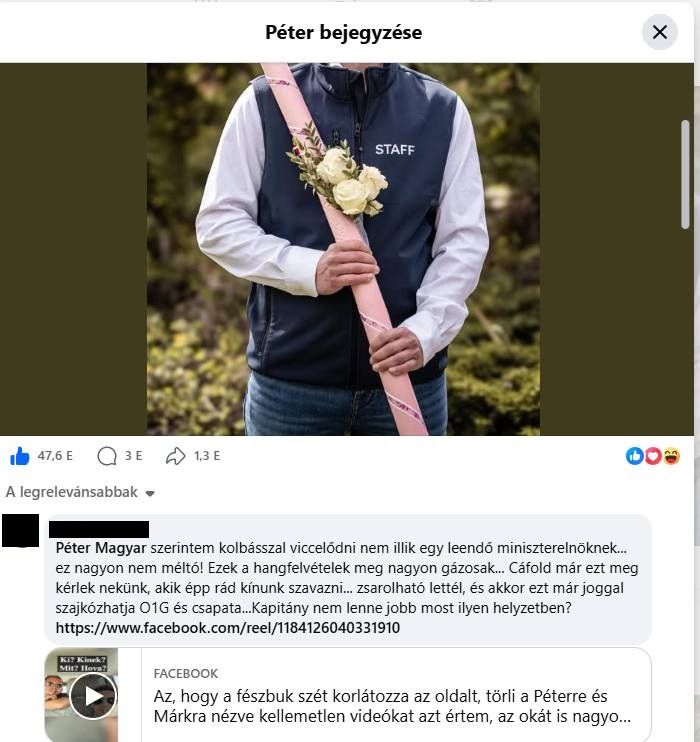Open the facebook.com/reel link in comment
700x742 pixels.
point(228,628)
